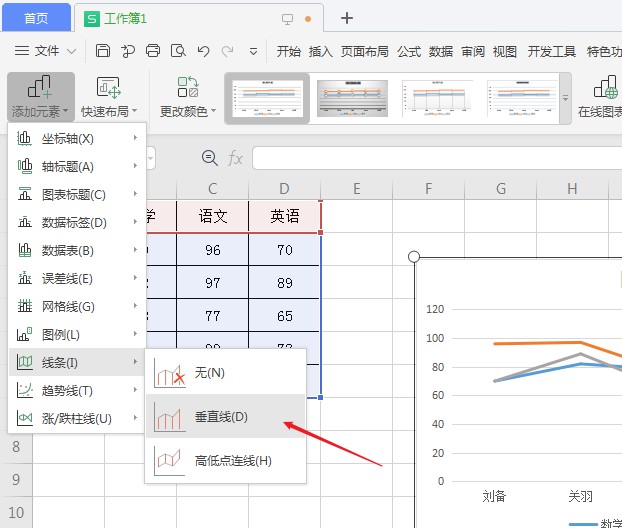This screenshot has width=622, height=528.
Task: Click the Undo arrow
Action: pyautogui.click(x=203, y=51)
